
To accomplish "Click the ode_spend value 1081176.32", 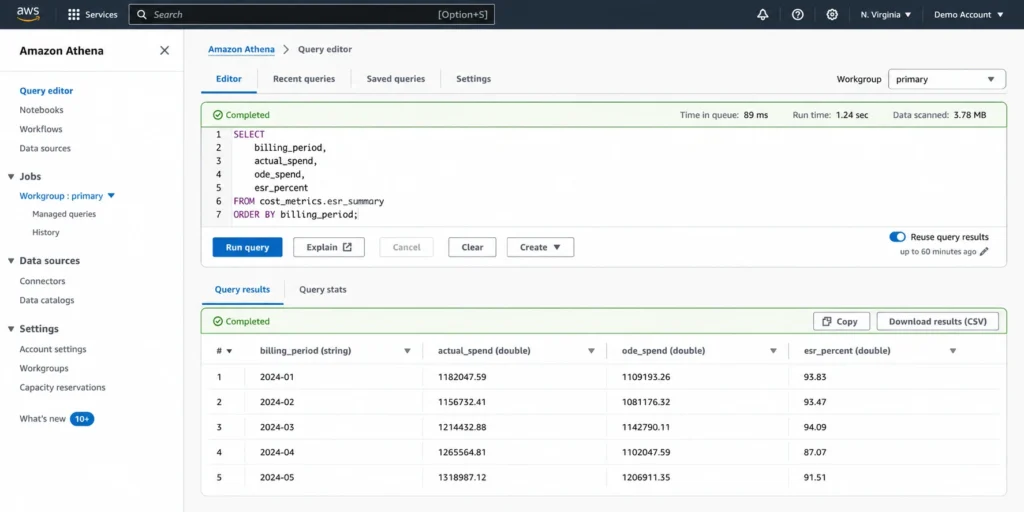I will coord(647,402).
